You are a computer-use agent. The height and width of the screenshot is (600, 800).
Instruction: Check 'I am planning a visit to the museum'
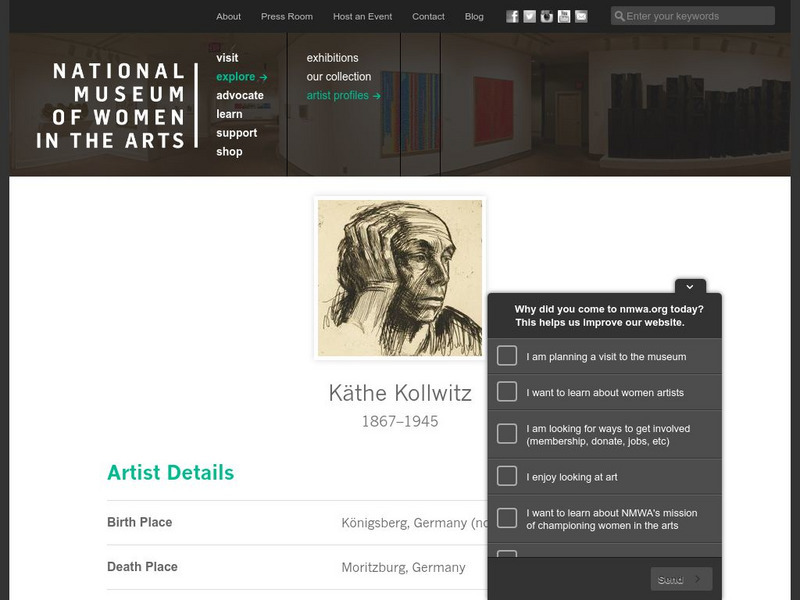tap(507, 356)
